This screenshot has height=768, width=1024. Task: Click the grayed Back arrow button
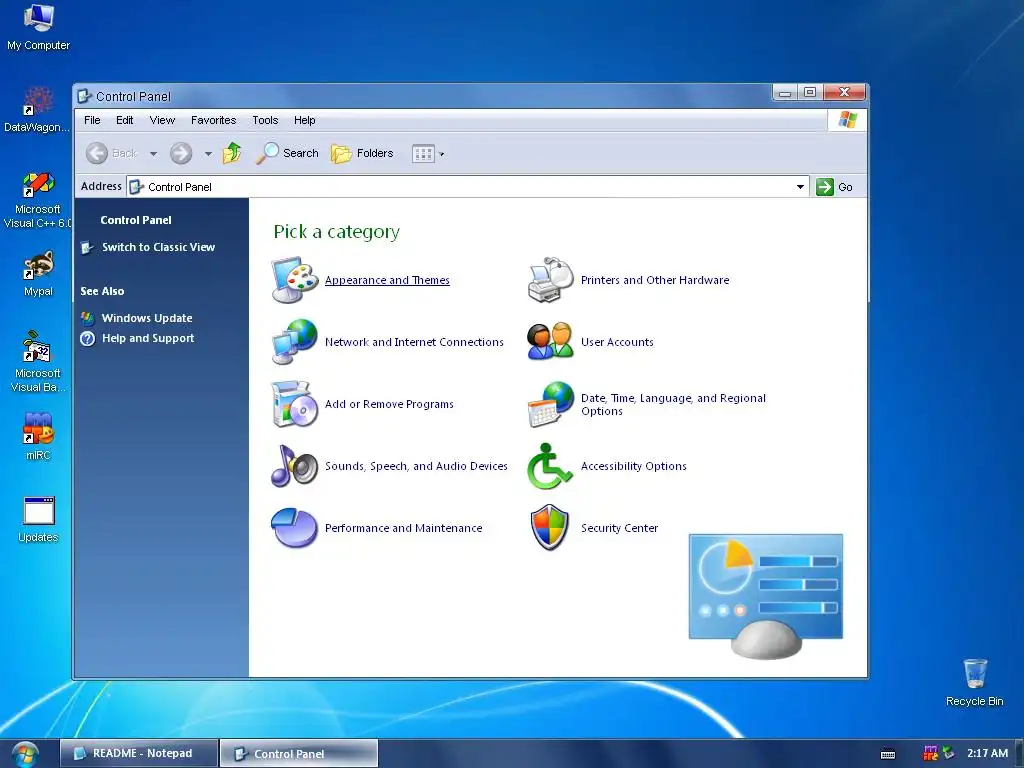pos(111,153)
